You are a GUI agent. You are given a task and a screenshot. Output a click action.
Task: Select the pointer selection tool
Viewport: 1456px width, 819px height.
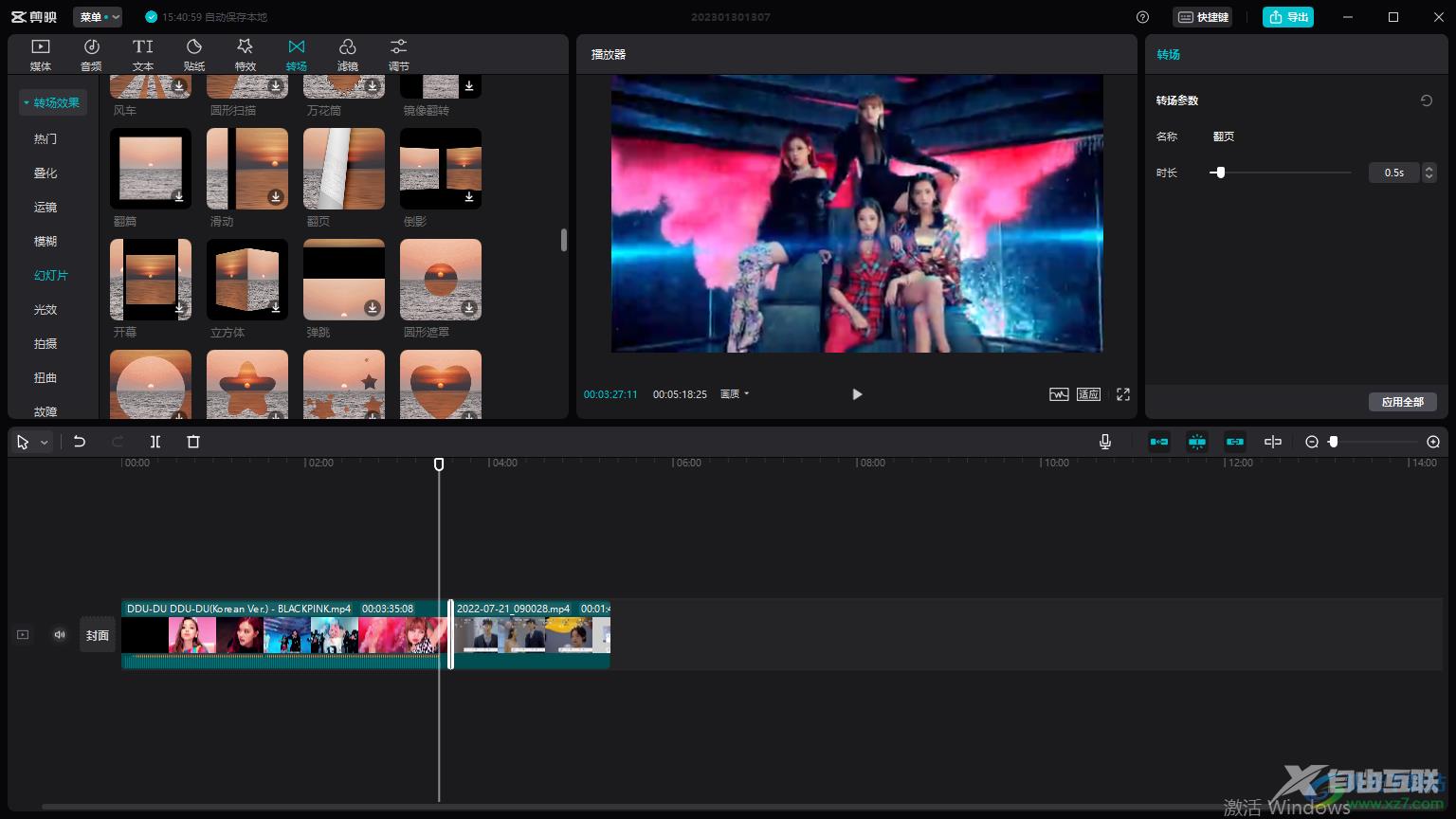pyautogui.click(x=23, y=443)
